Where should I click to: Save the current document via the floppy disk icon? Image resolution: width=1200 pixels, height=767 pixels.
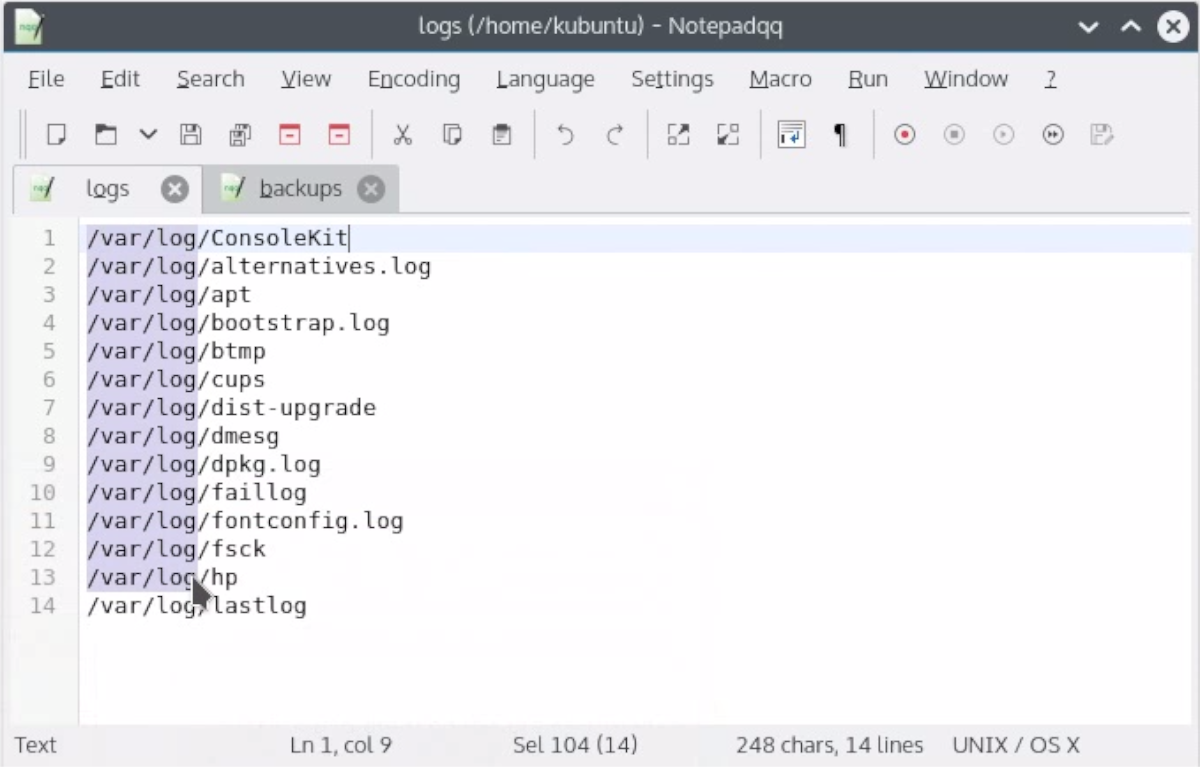190,134
